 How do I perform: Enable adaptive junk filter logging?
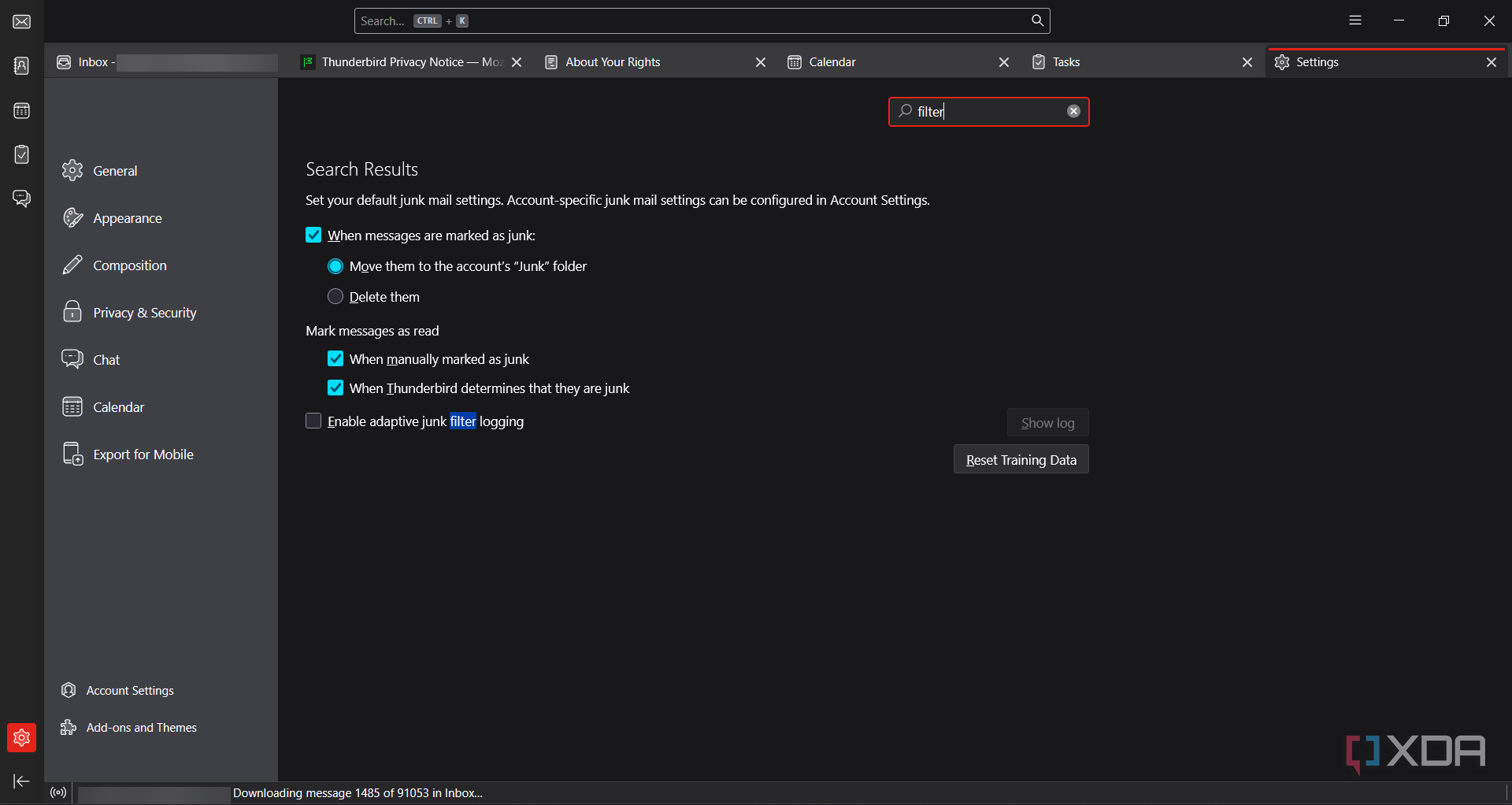(313, 421)
